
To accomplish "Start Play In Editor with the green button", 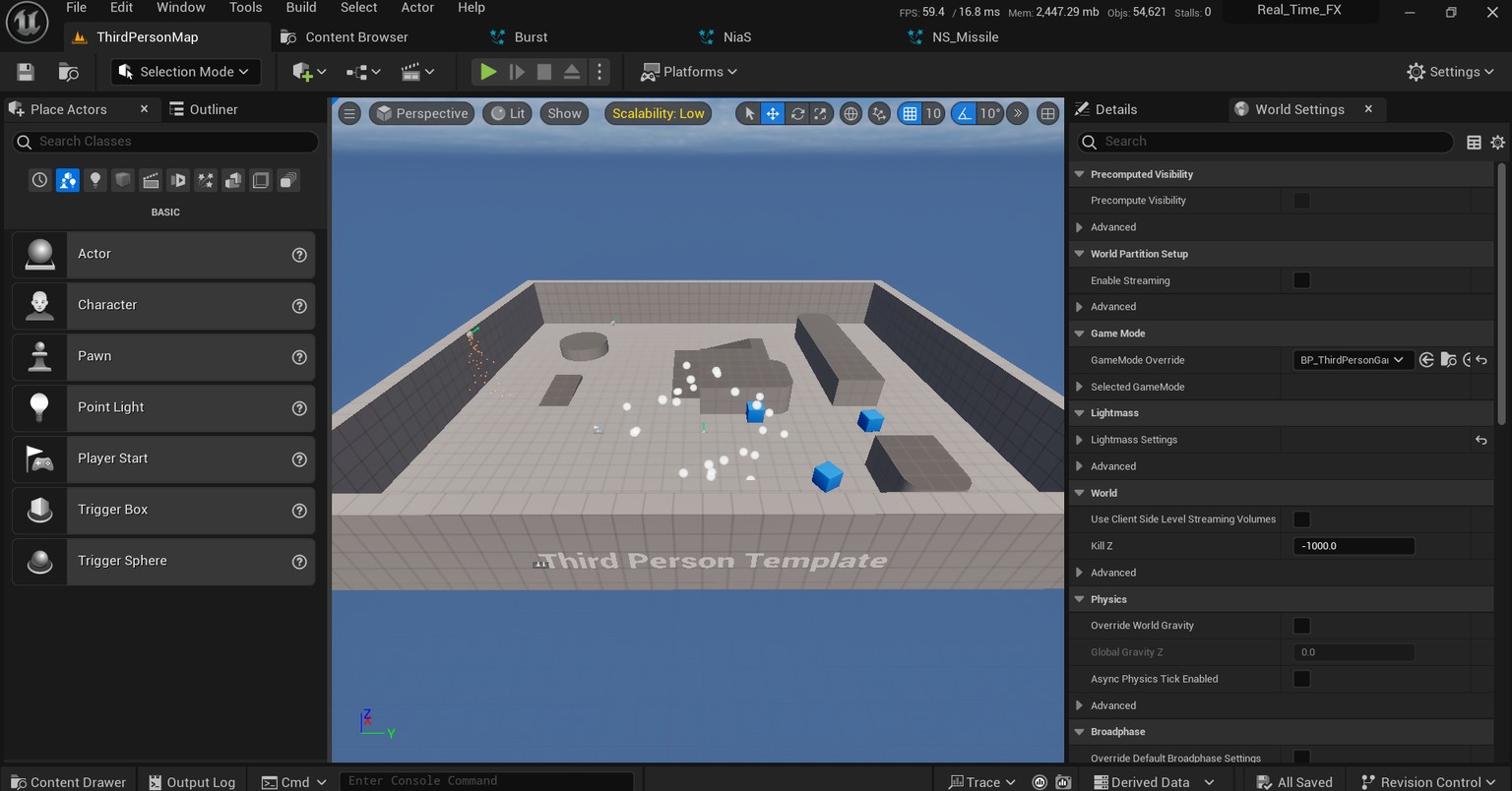I will click(x=487, y=72).
